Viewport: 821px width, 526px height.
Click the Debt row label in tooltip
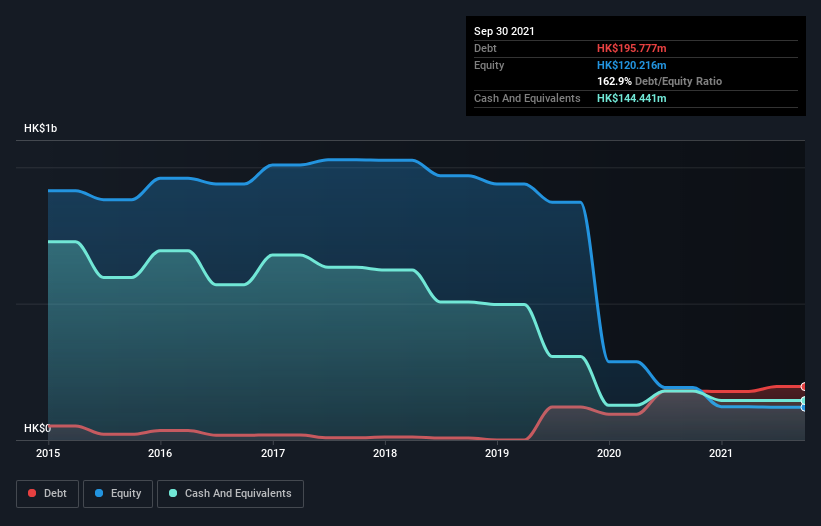coord(485,48)
